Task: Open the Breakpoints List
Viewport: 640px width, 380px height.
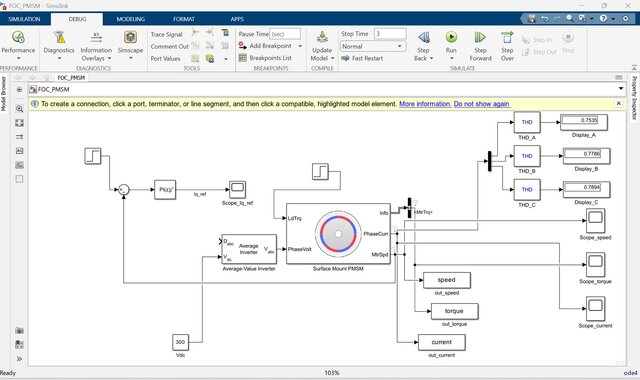Action: [265, 58]
